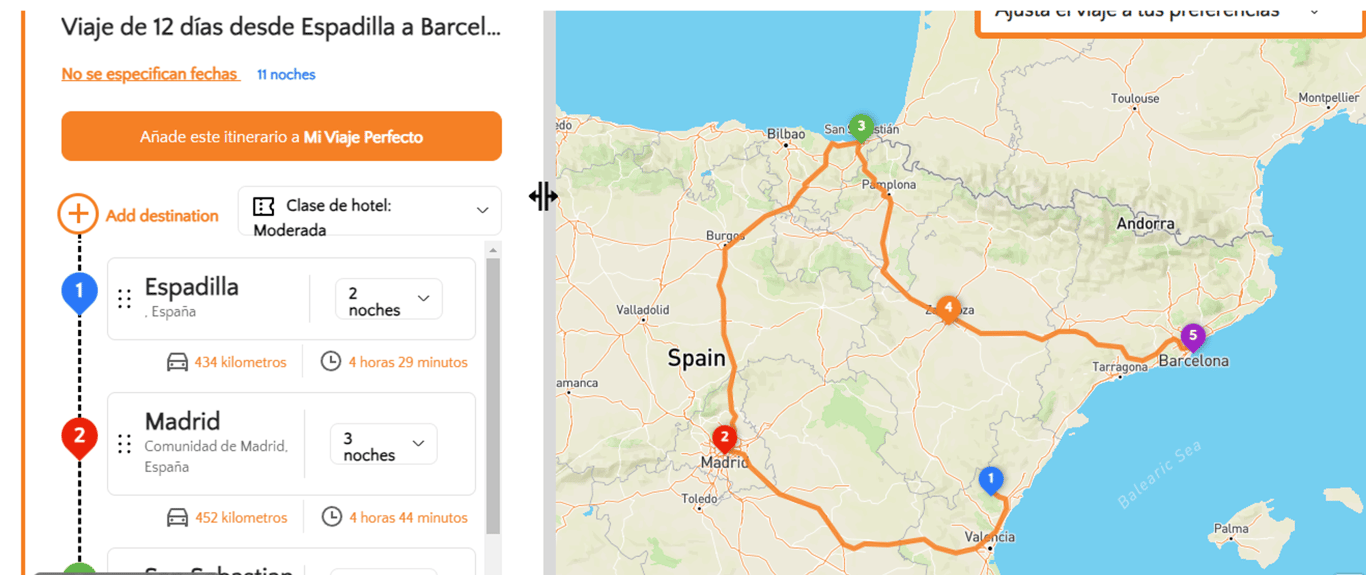Click 434 kilometros driving distance link
This screenshot has width=1366, height=575.
click(x=240, y=362)
